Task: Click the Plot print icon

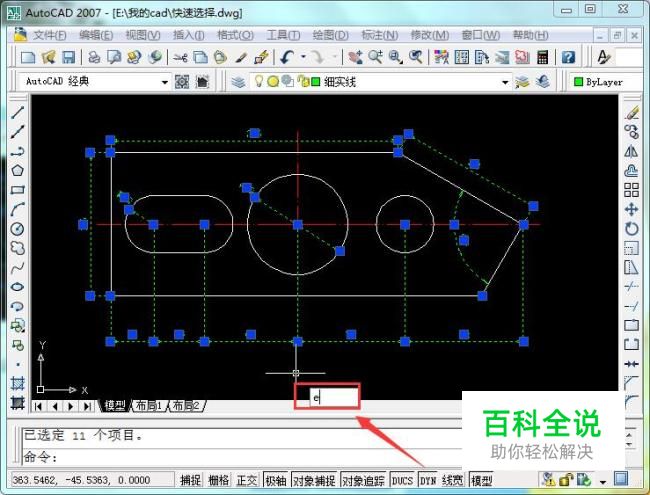Action: click(x=94, y=57)
